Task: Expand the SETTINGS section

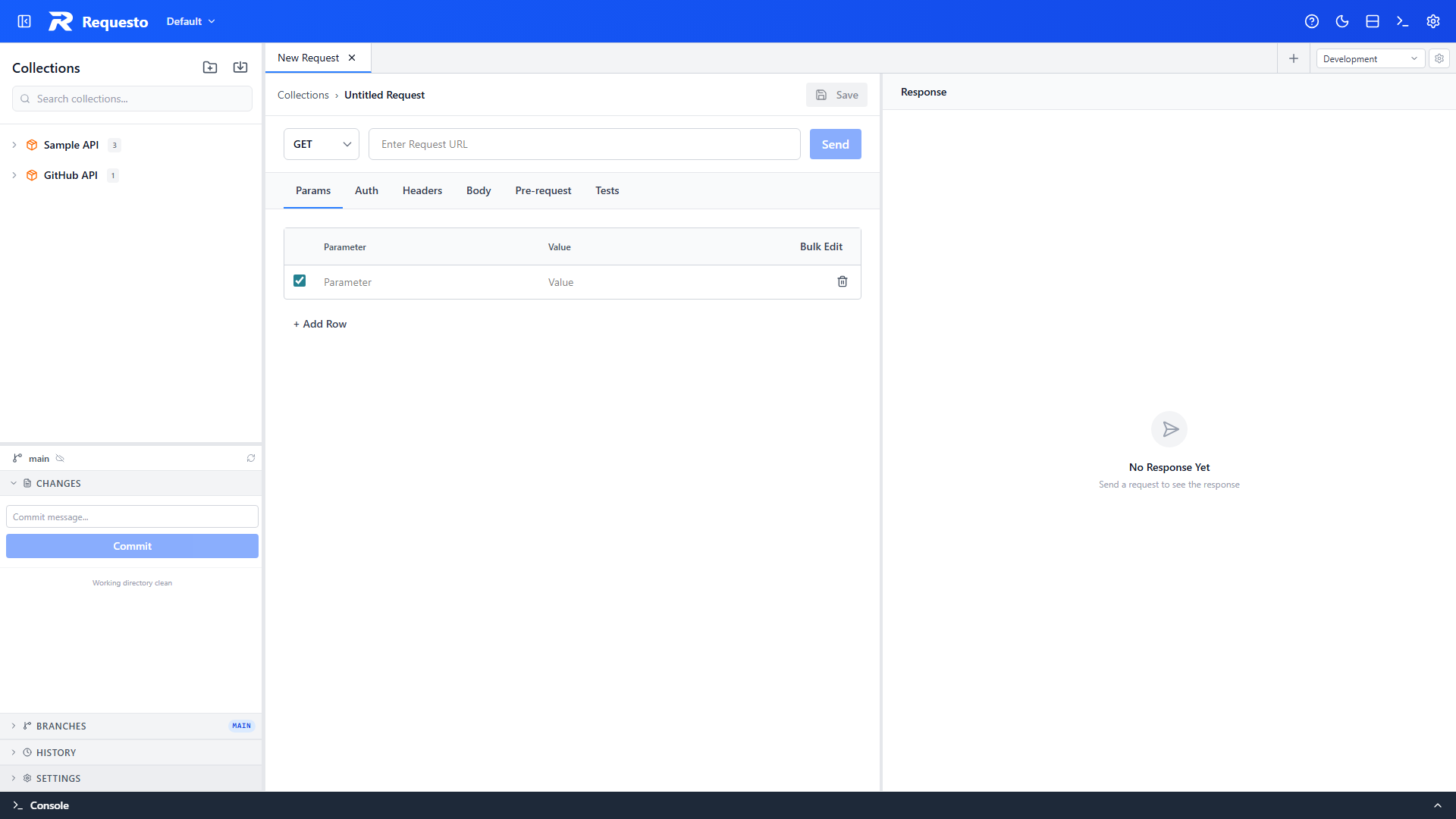Action: click(131, 778)
